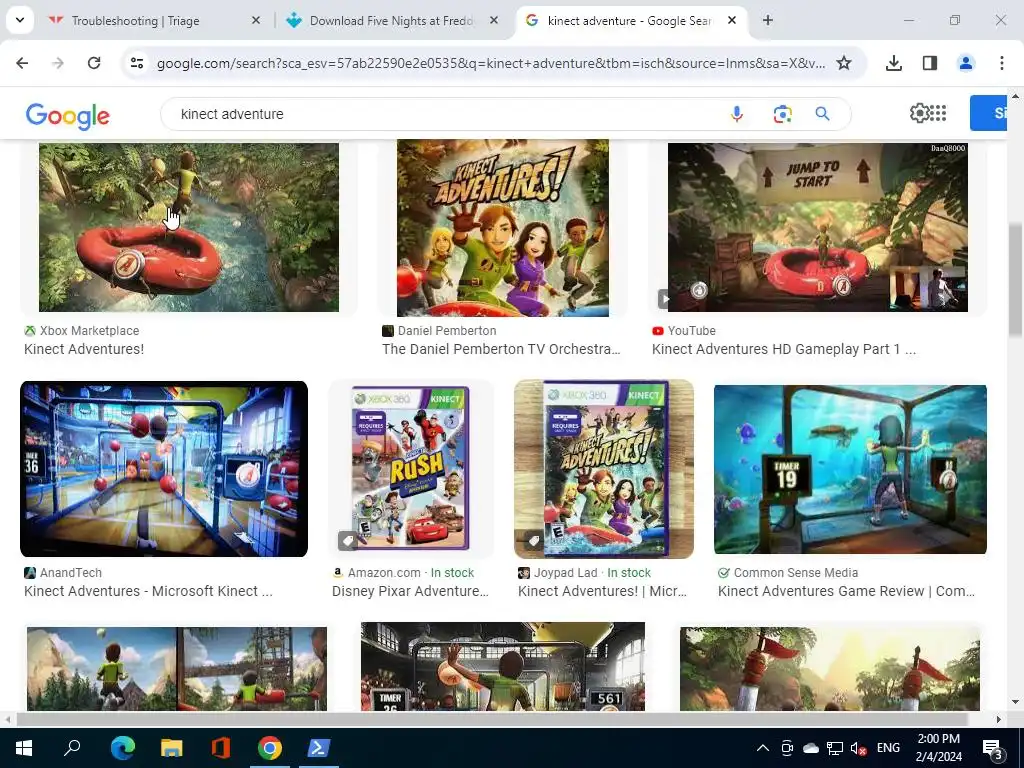Open Chrome downloads
The image size is (1024, 768).
click(x=894, y=63)
